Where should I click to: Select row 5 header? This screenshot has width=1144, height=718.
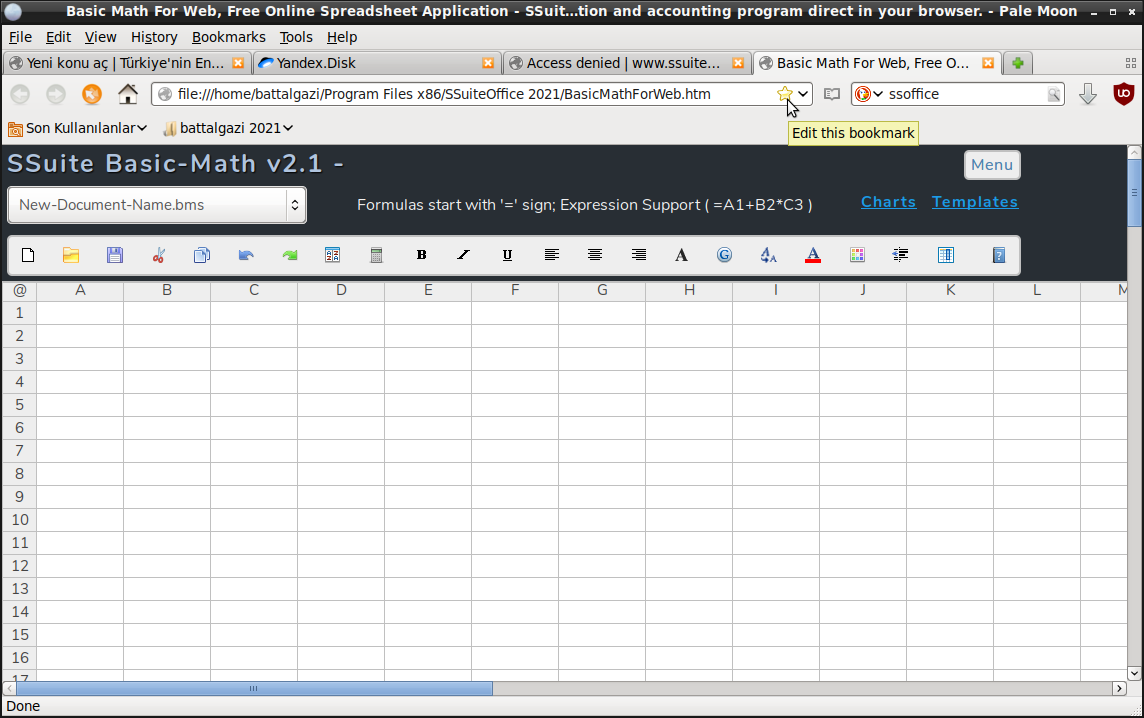pyautogui.click(x=20, y=405)
